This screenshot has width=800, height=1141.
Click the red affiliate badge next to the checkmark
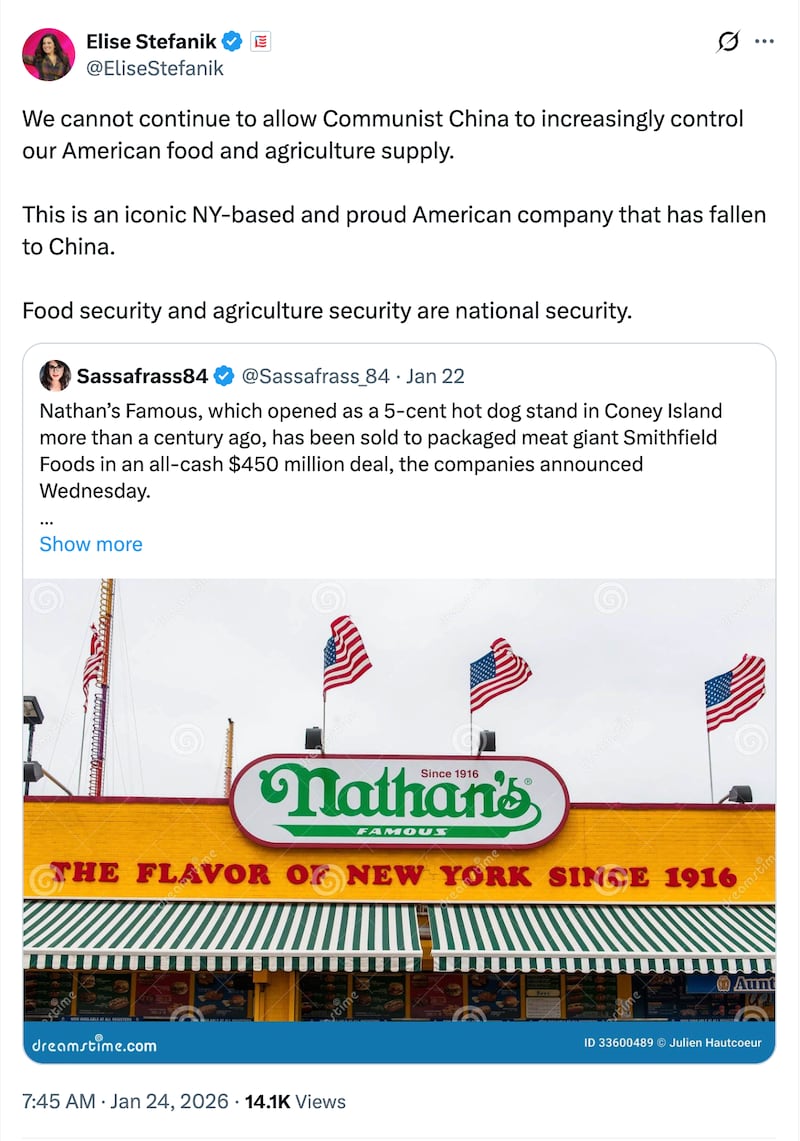pyautogui.click(x=259, y=42)
